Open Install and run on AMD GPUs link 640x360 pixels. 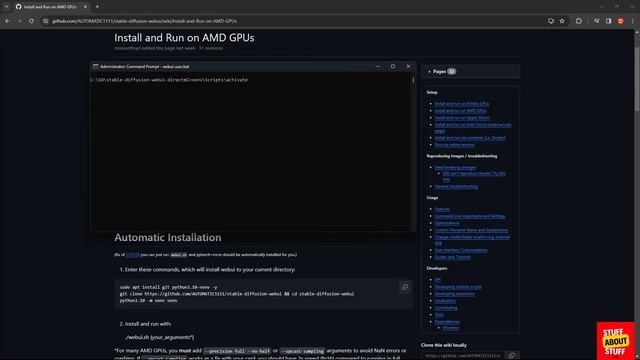[x=460, y=111]
